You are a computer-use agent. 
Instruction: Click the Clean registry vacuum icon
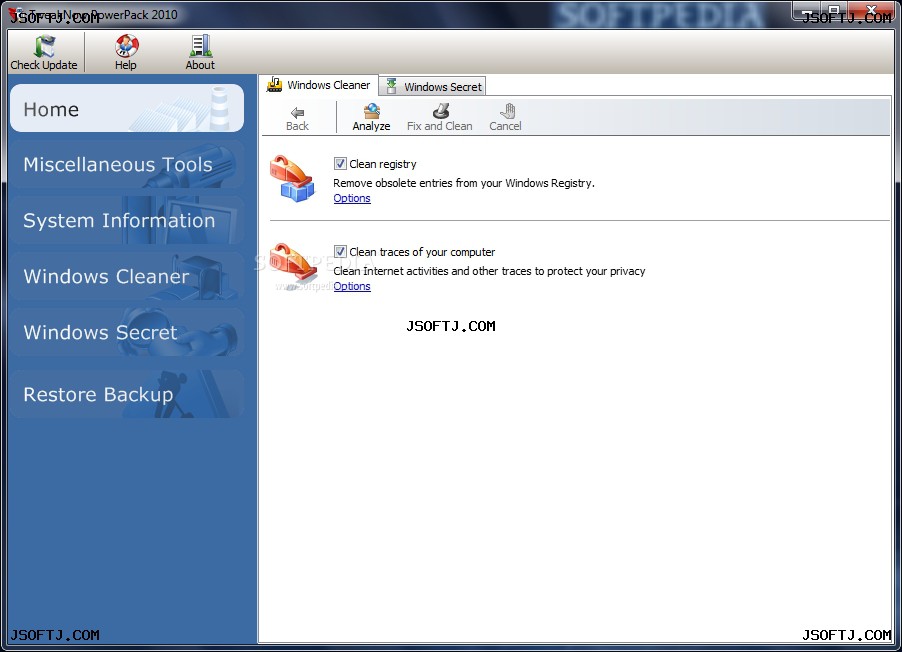pos(293,178)
